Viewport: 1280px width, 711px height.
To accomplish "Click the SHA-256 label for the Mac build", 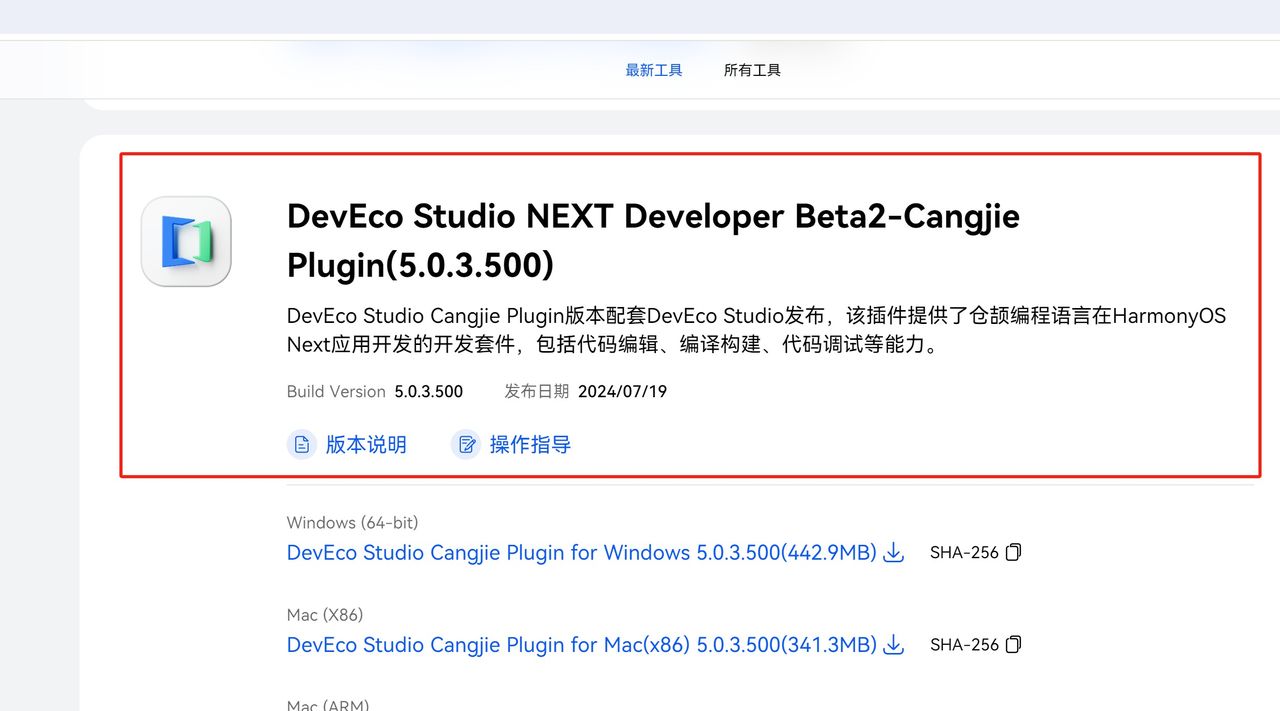I will [x=963, y=644].
